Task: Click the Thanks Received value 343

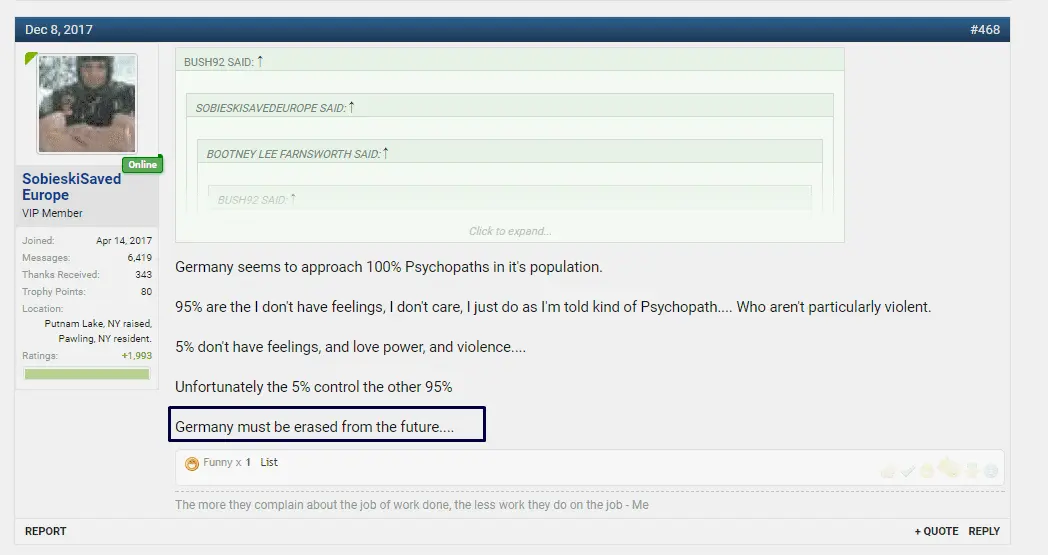Action: 144,274
